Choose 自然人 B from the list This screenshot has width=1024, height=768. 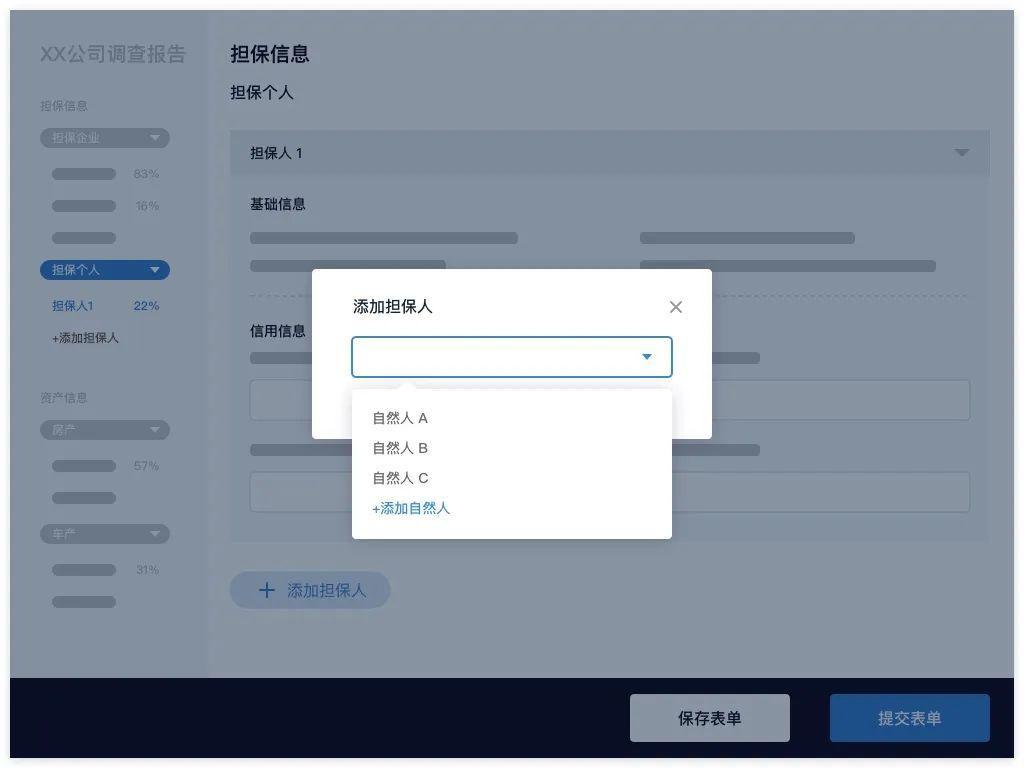pos(400,448)
